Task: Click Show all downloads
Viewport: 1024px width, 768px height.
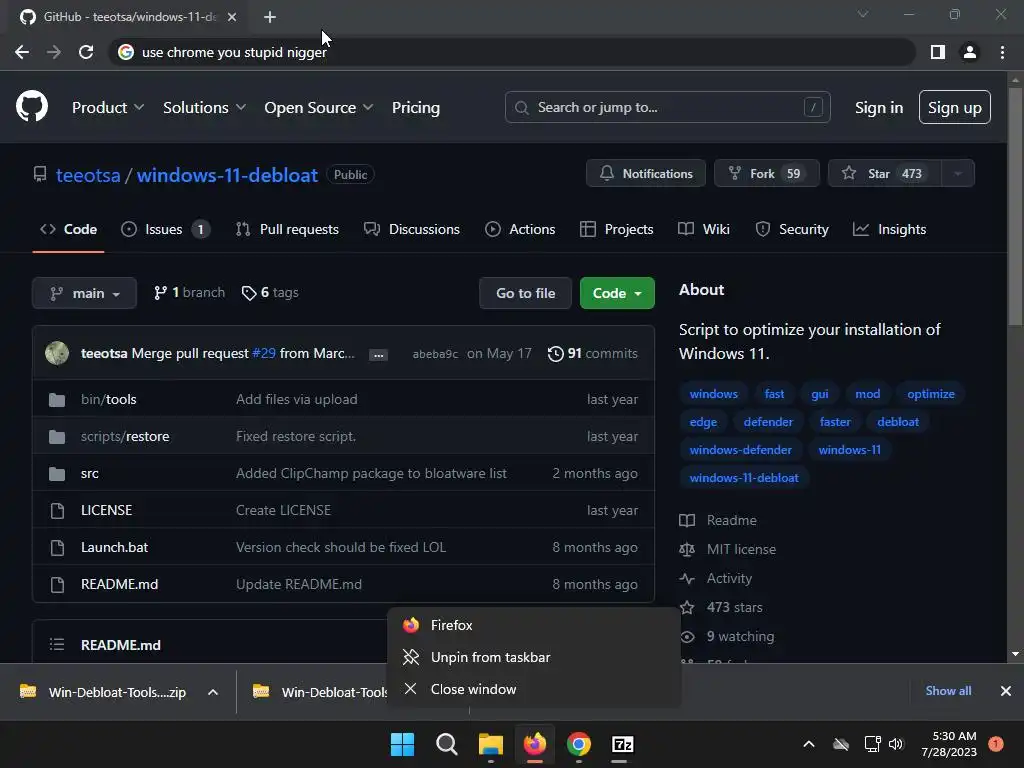Action: [948, 691]
